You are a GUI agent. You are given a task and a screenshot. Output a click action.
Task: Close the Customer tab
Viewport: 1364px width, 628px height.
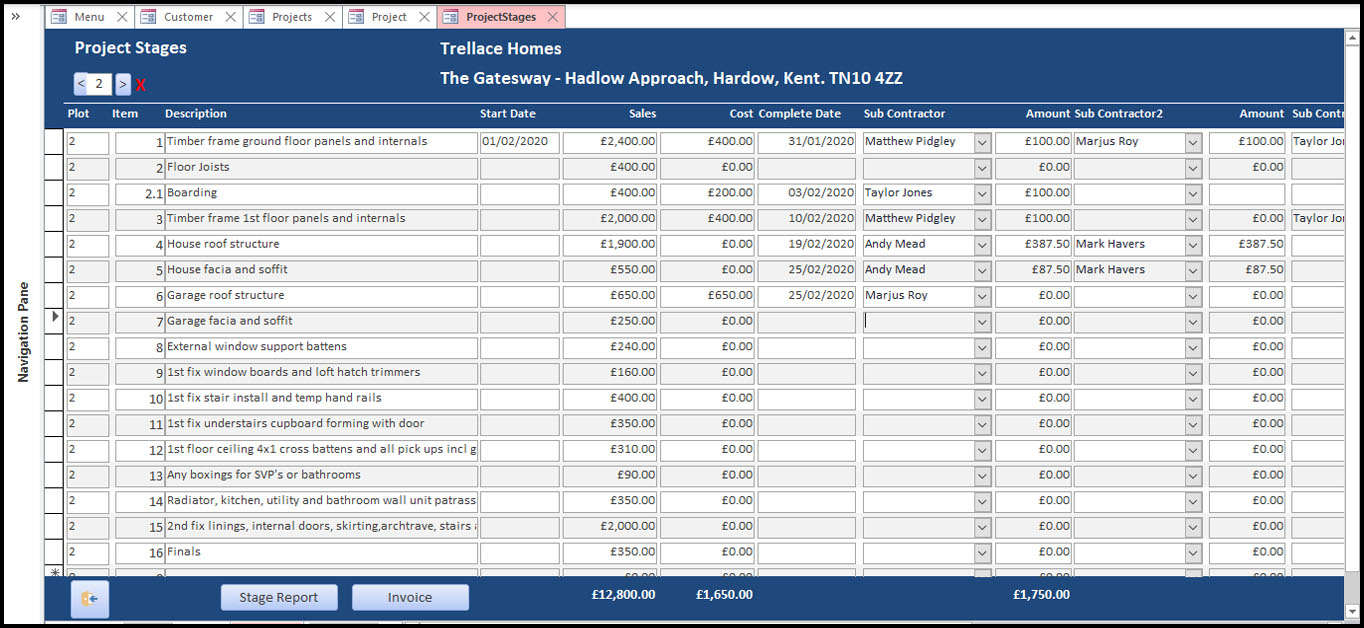point(230,17)
